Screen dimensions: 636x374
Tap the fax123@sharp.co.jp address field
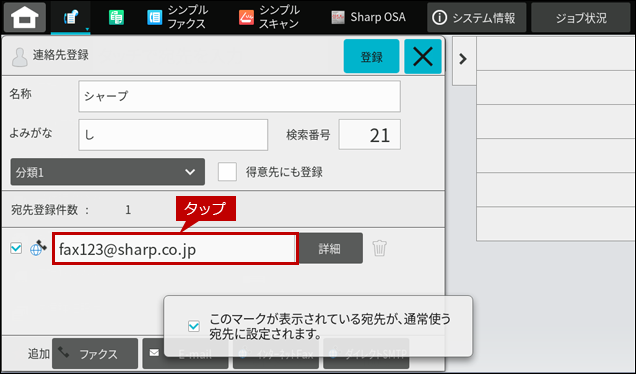click(x=175, y=249)
